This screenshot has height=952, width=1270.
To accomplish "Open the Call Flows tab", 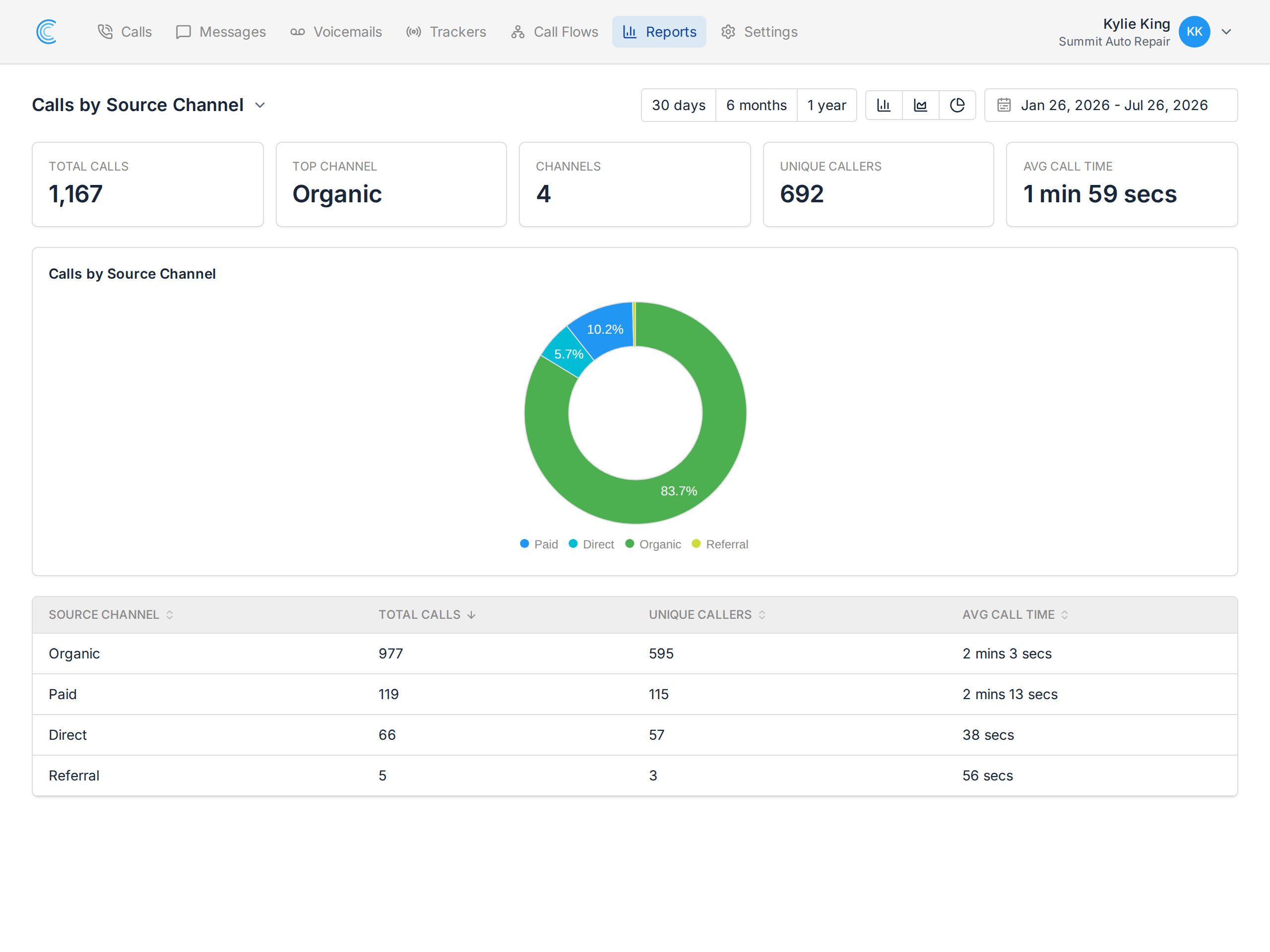I will coord(555,32).
